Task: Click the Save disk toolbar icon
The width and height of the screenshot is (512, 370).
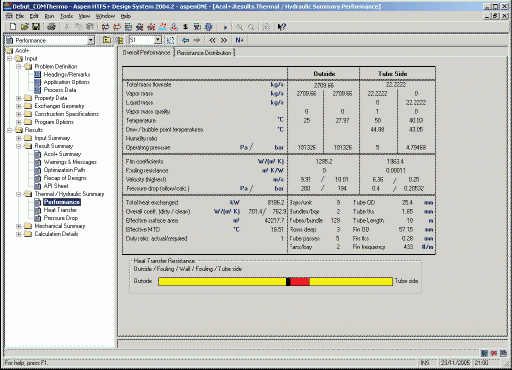Action: click(36, 27)
